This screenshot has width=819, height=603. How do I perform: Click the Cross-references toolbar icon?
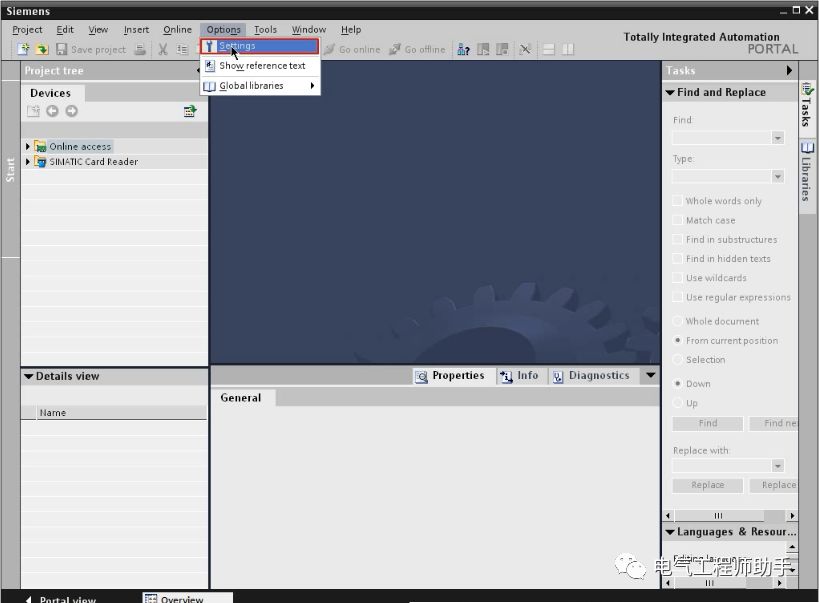[525, 50]
